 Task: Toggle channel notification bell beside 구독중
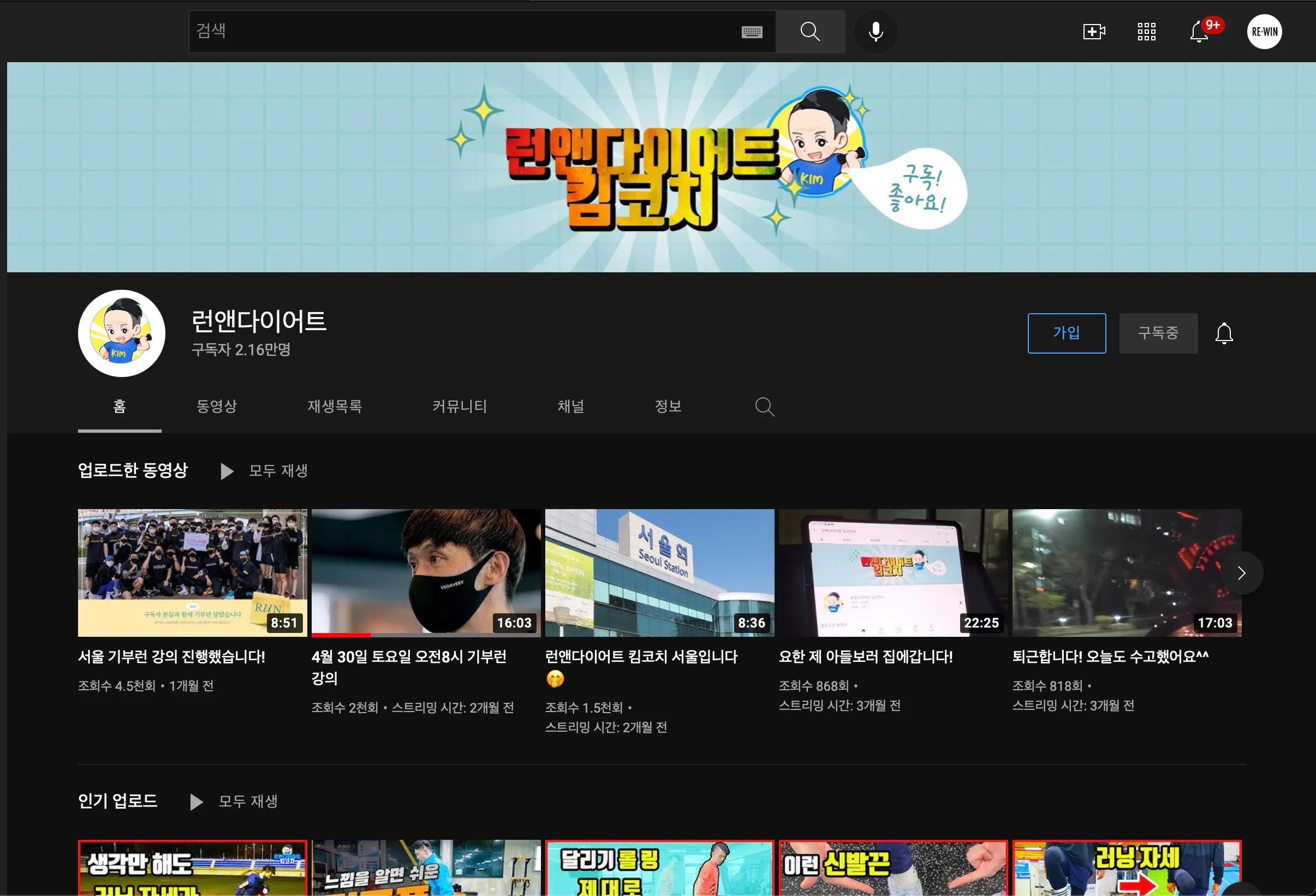click(x=1224, y=333)
